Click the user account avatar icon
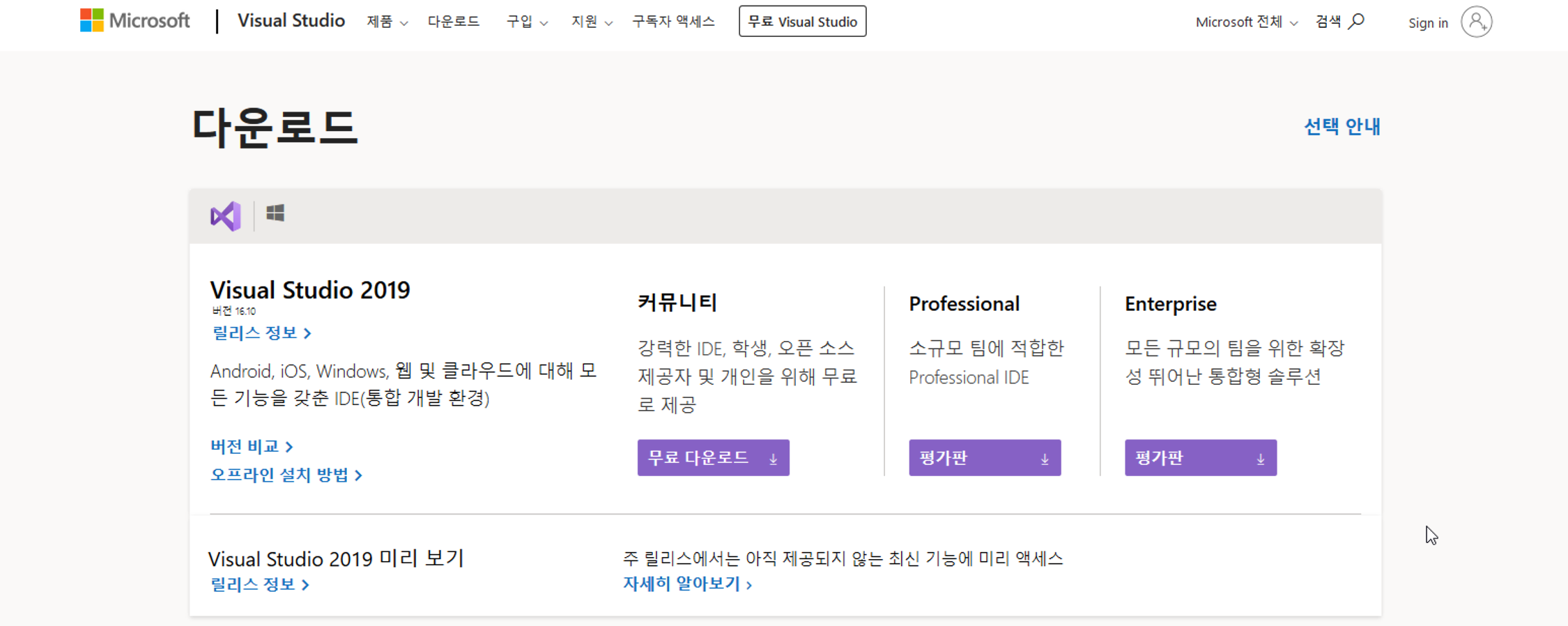Screen dimensions: 1568x626 tap(1476, 22)
